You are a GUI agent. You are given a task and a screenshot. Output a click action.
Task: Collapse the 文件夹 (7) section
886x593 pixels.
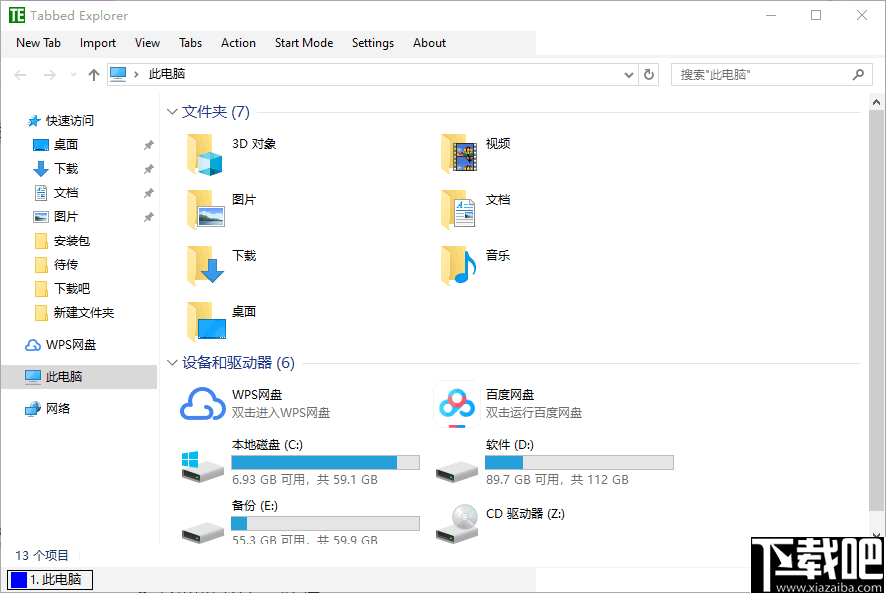tap(172, 111)
